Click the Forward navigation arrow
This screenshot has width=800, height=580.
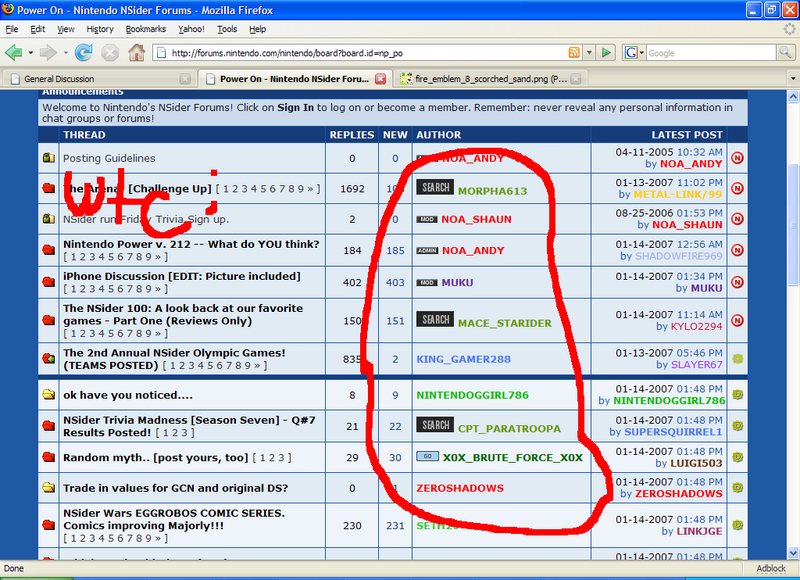click(47, 53)
